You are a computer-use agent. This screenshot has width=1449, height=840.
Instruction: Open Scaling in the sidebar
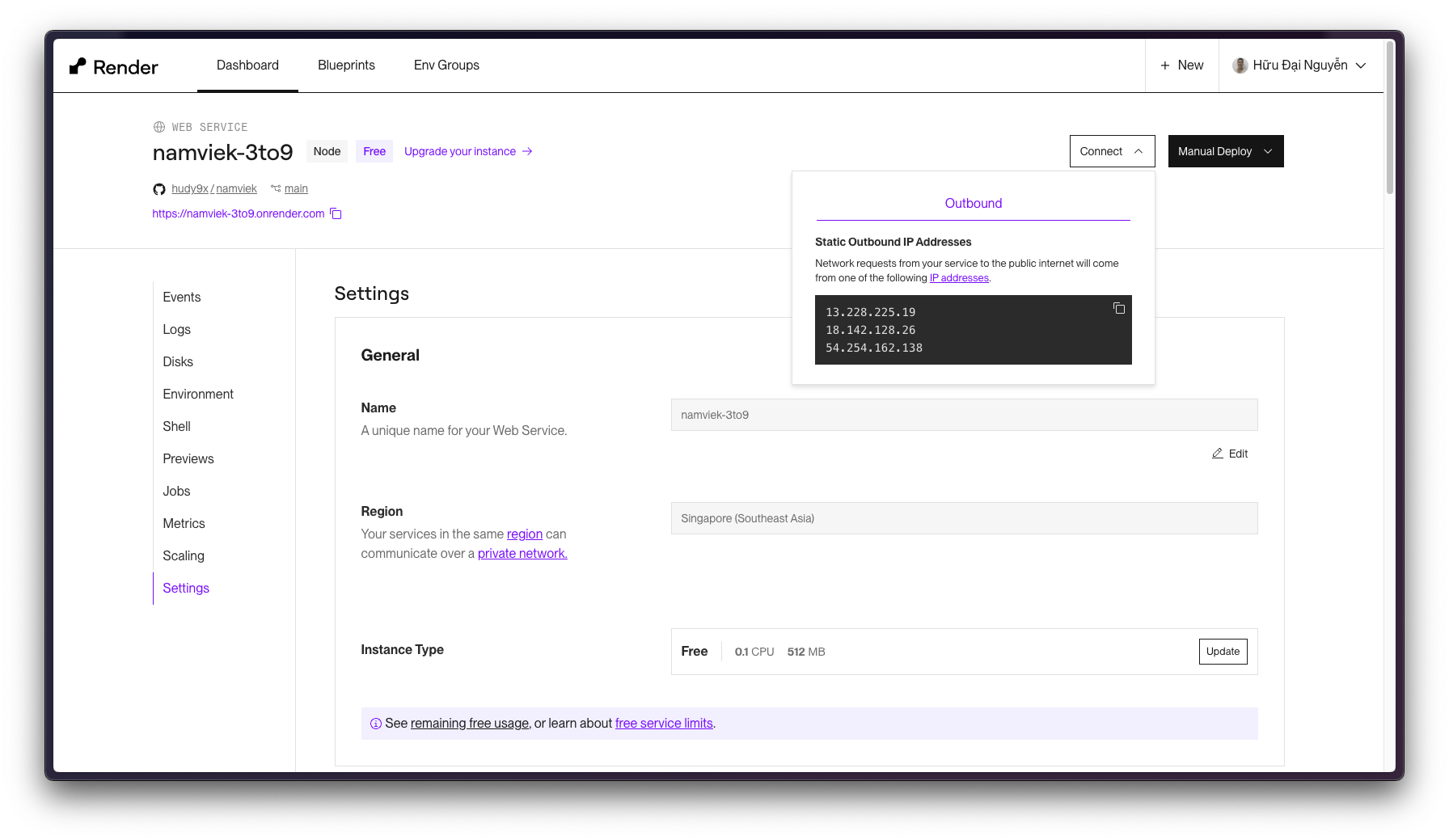[x=184, y=556]
